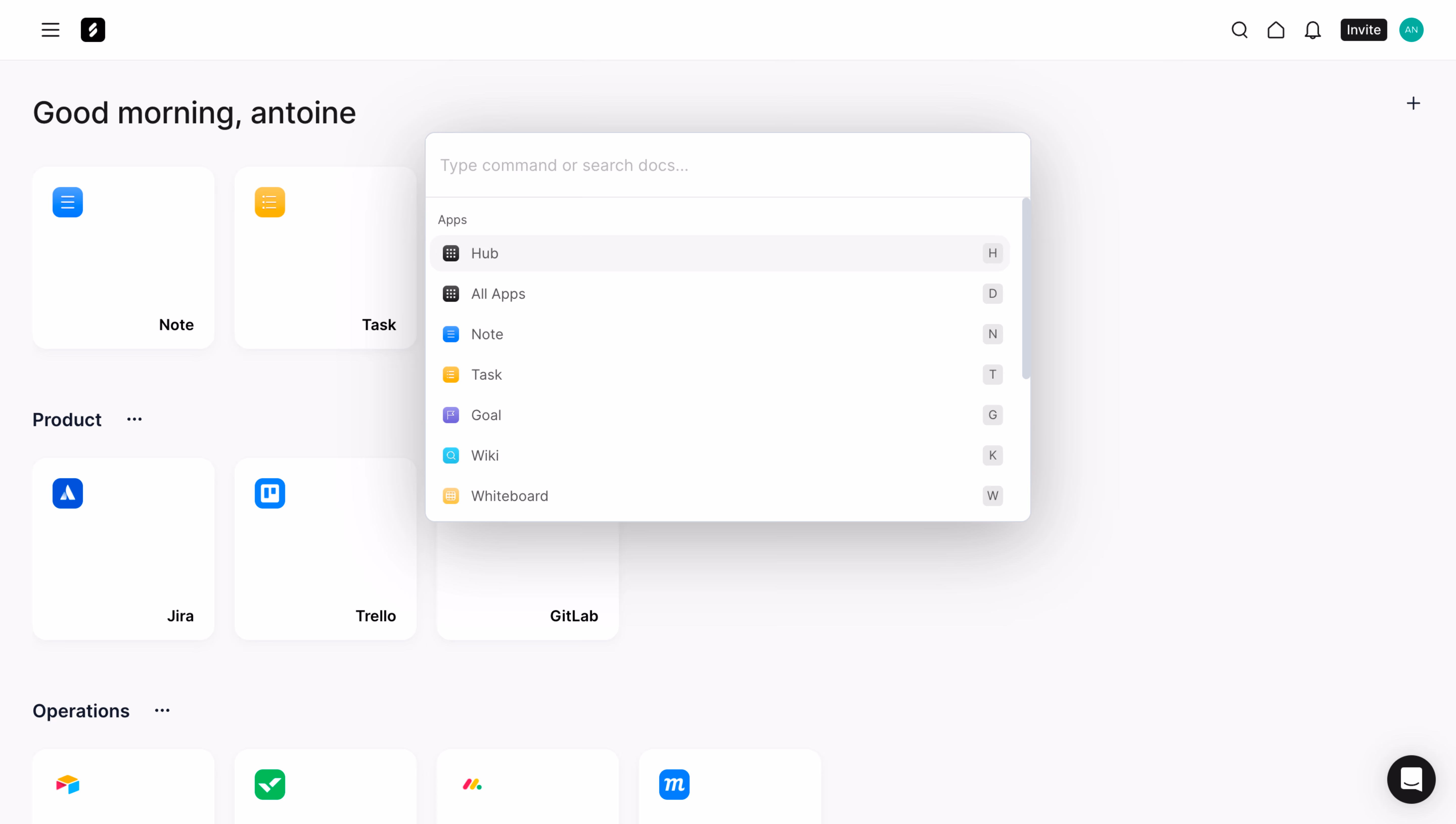
Task: Open the AN user avatar menu
Action: click(1411, 30)
